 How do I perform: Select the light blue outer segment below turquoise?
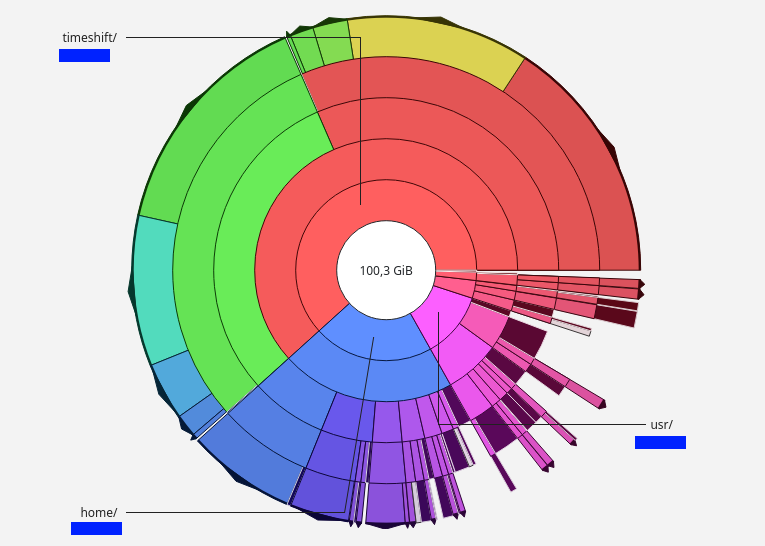180,383
